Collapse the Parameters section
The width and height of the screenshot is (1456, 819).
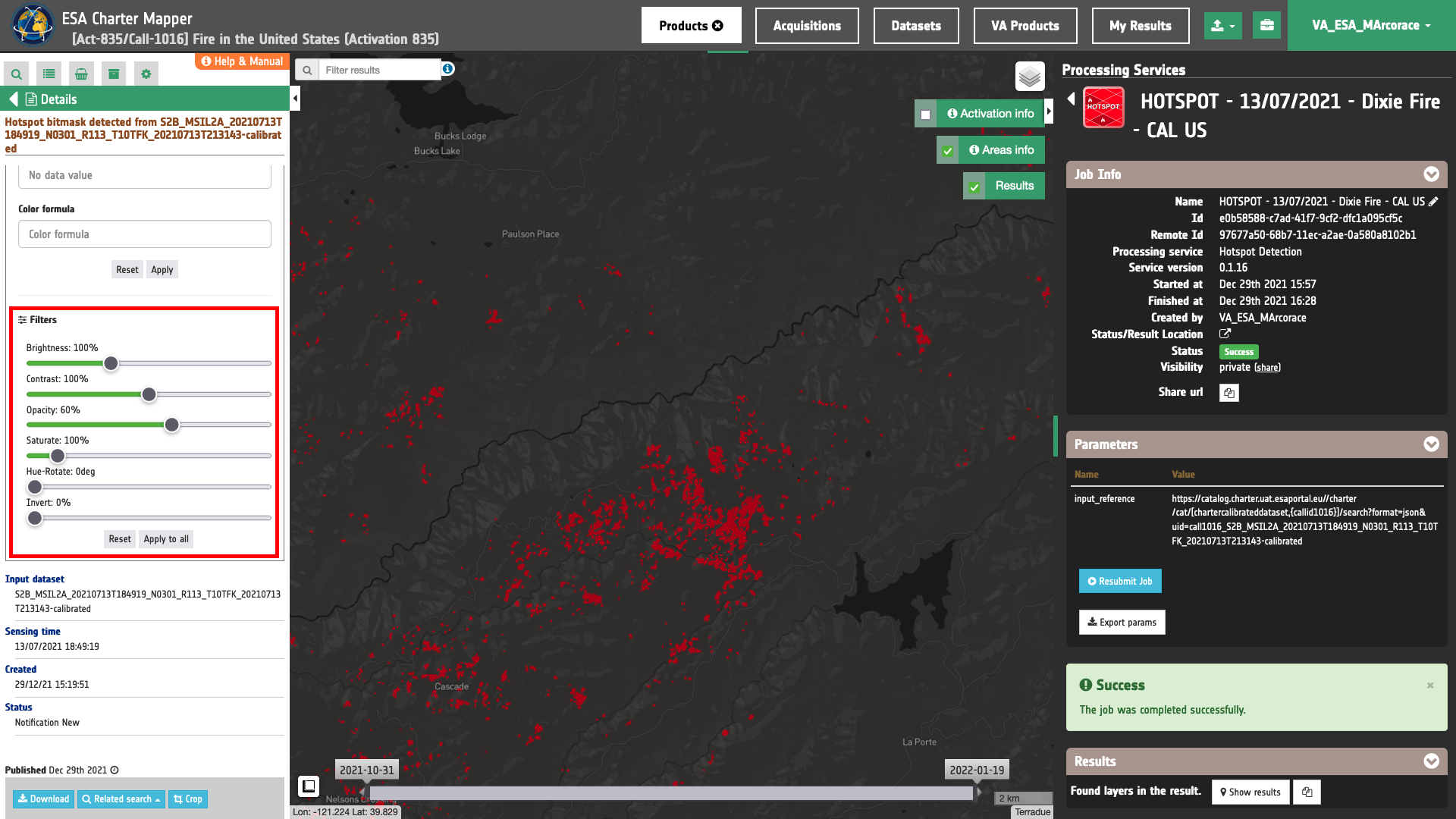tap(1432, 444)
